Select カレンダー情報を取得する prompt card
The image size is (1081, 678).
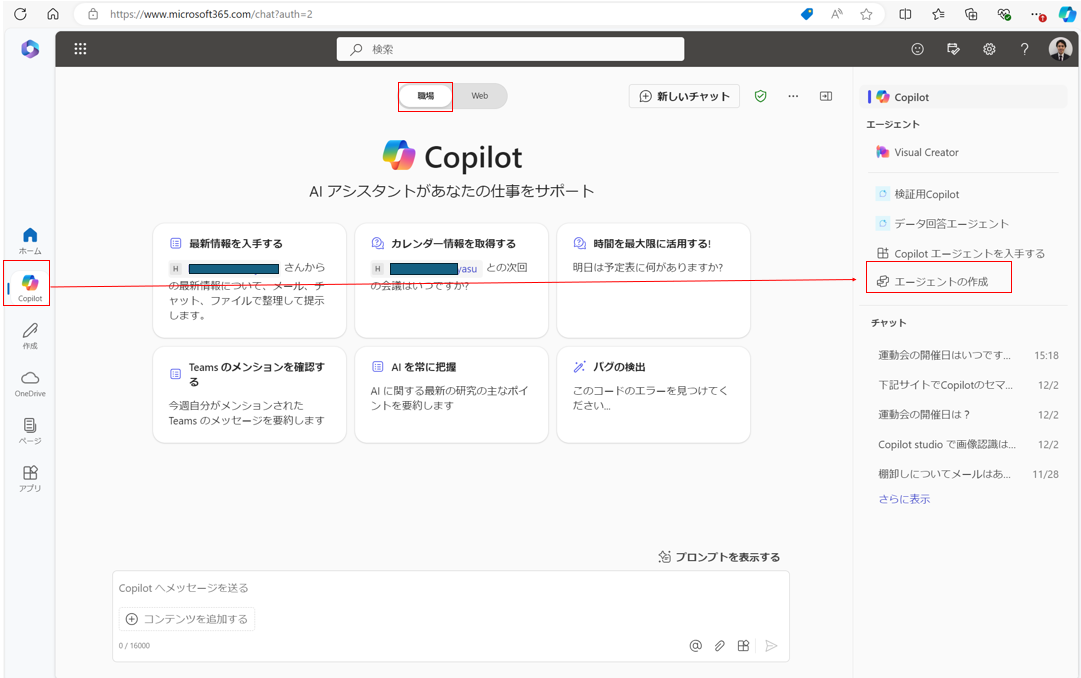(x=452, y=281)
